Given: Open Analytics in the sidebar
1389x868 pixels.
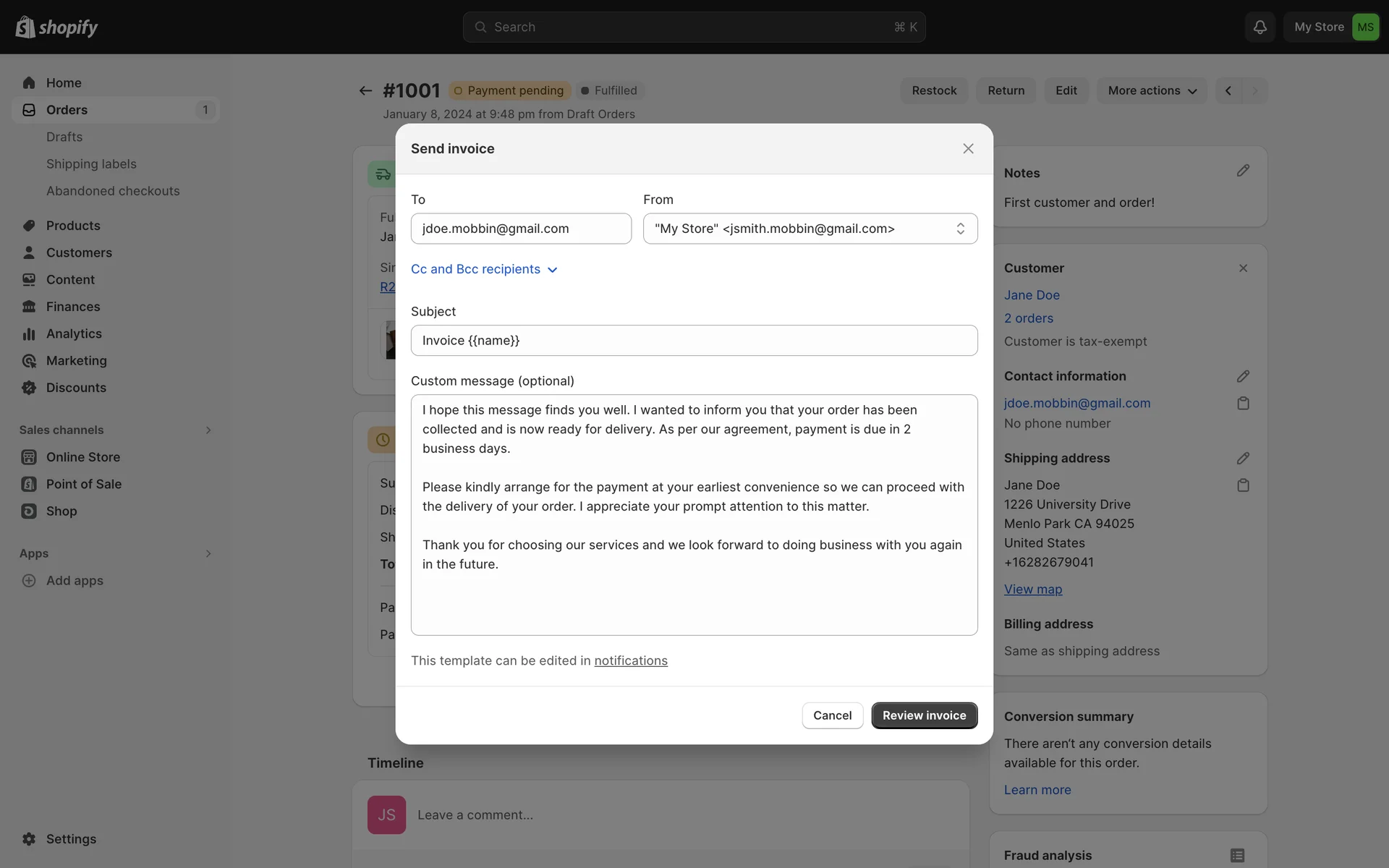Looking at the screenshot, I should tap(74, 333).
